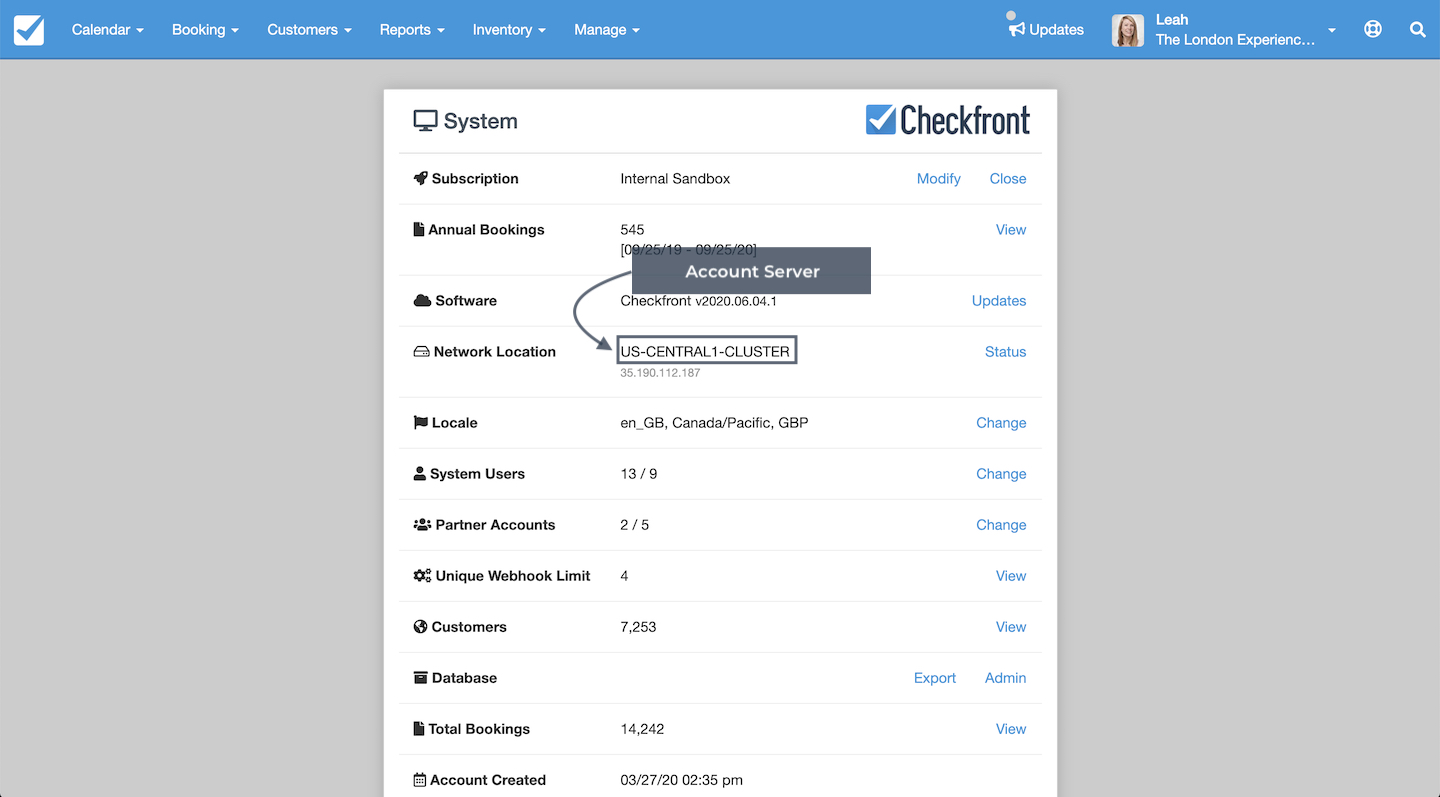Click View for Total Bookings
The height and width of the screenshot is (797, 1440).
tap(1011, 728)
